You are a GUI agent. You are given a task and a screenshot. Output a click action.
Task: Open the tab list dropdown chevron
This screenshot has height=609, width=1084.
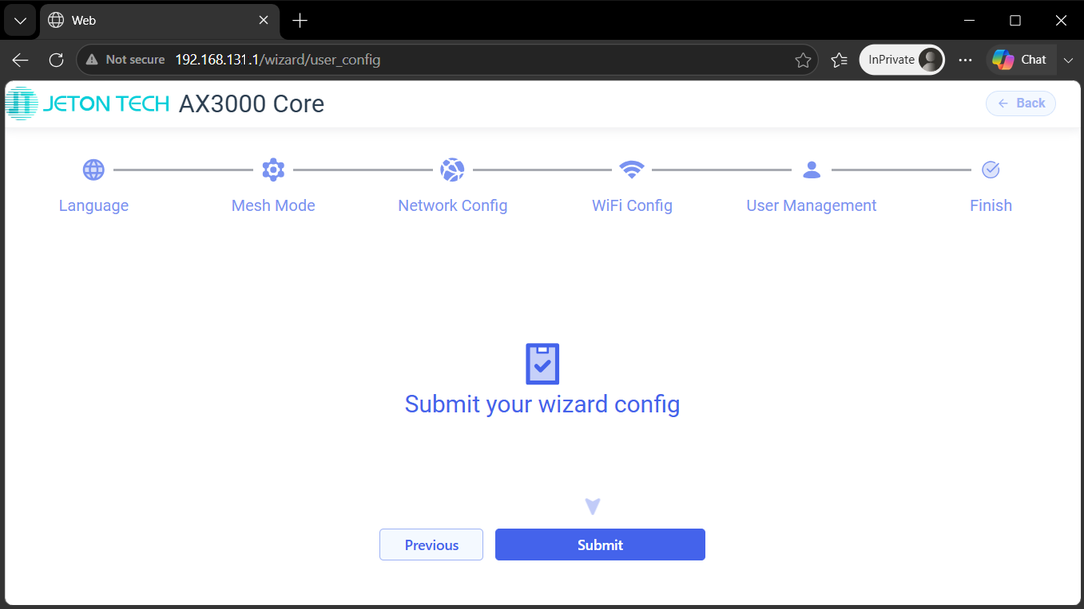coord(20,21)
